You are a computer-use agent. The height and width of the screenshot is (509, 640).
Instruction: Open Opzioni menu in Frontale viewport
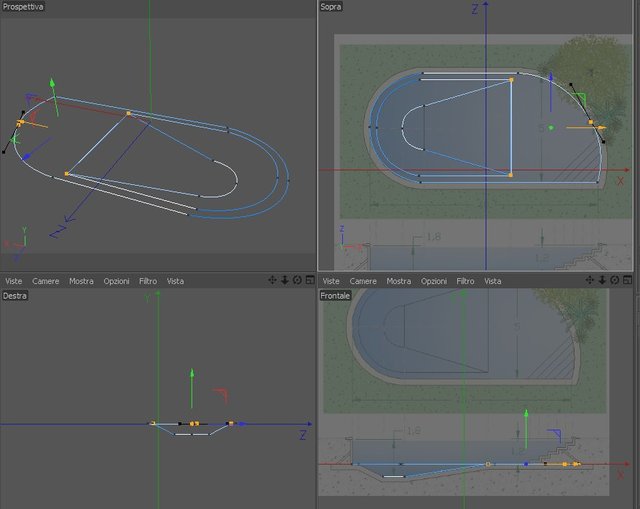pyautogui.click(x=434, y=281)
